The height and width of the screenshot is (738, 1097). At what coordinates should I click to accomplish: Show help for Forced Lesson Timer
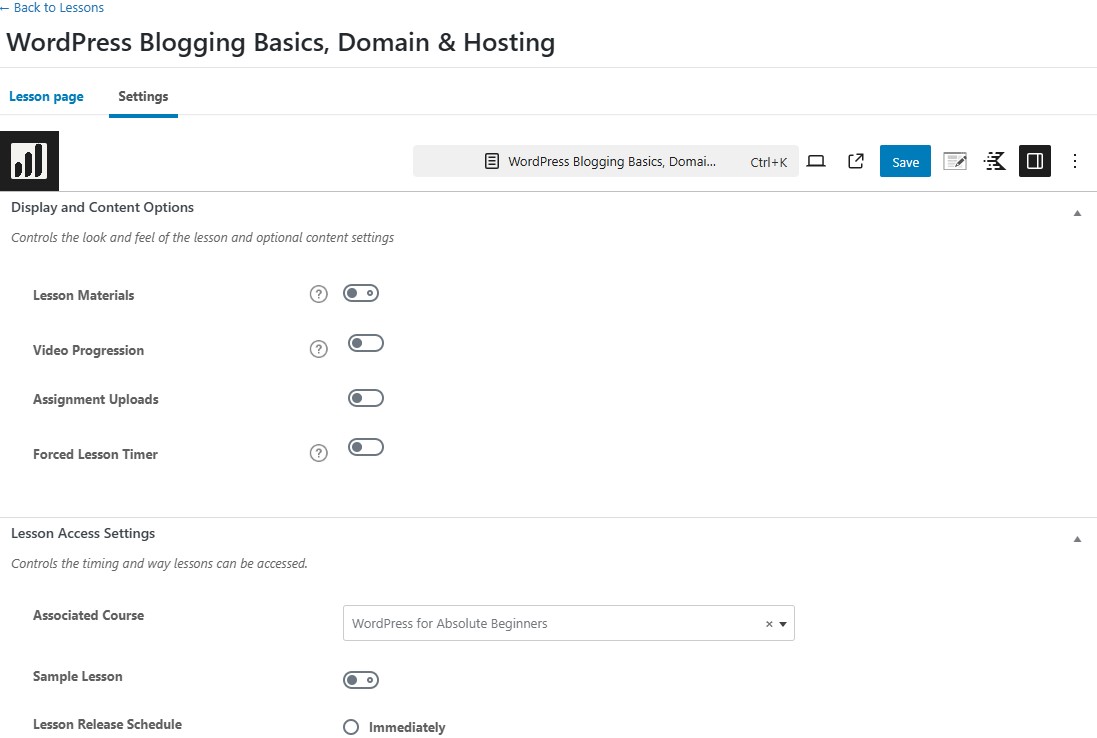[x=318, y=453]
